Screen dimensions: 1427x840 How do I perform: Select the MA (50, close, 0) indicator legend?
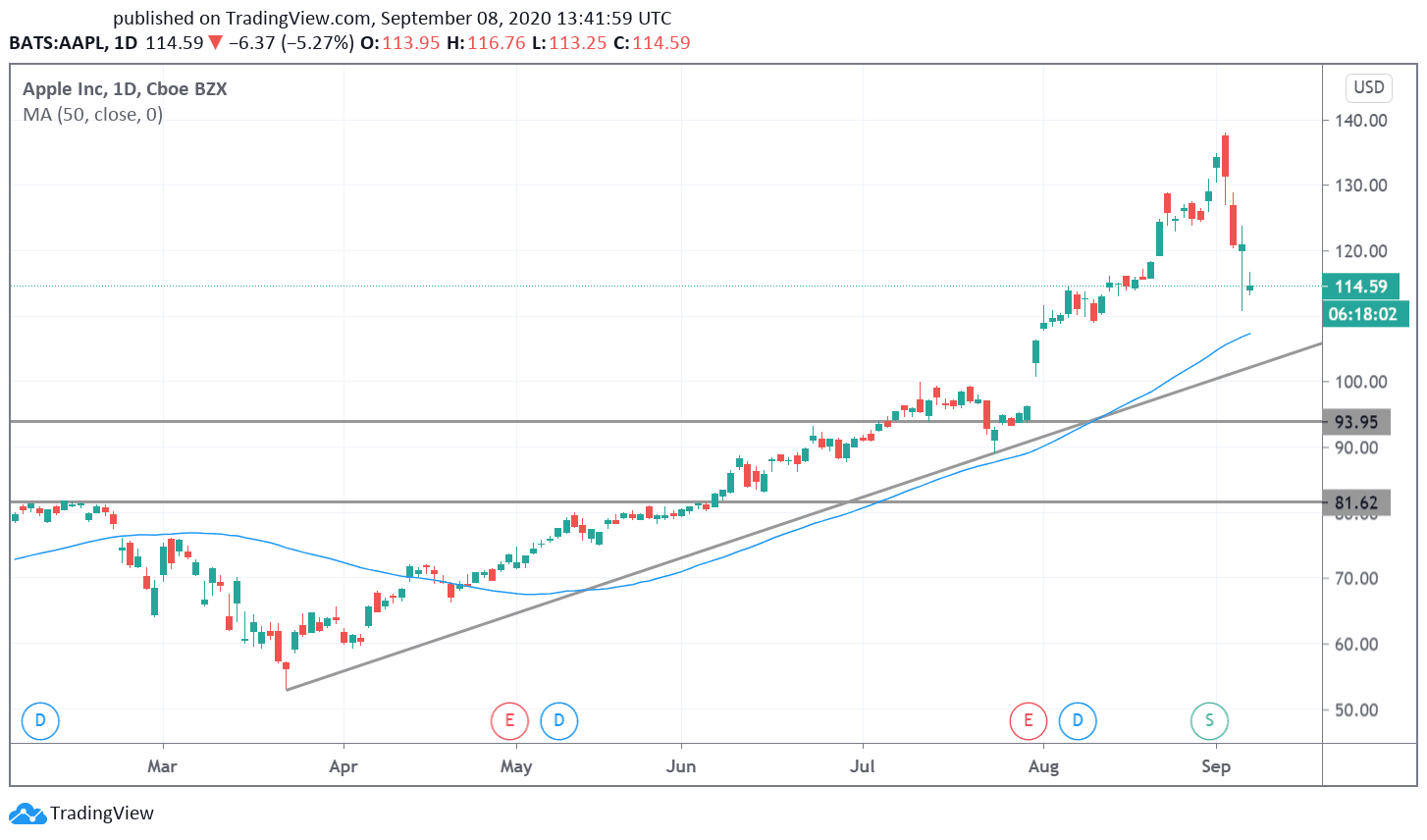pos(93,115)
